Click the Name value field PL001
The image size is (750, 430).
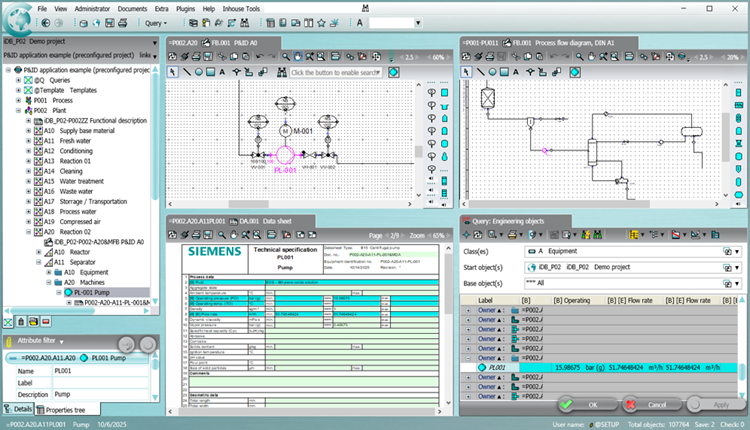pos(100,371)
